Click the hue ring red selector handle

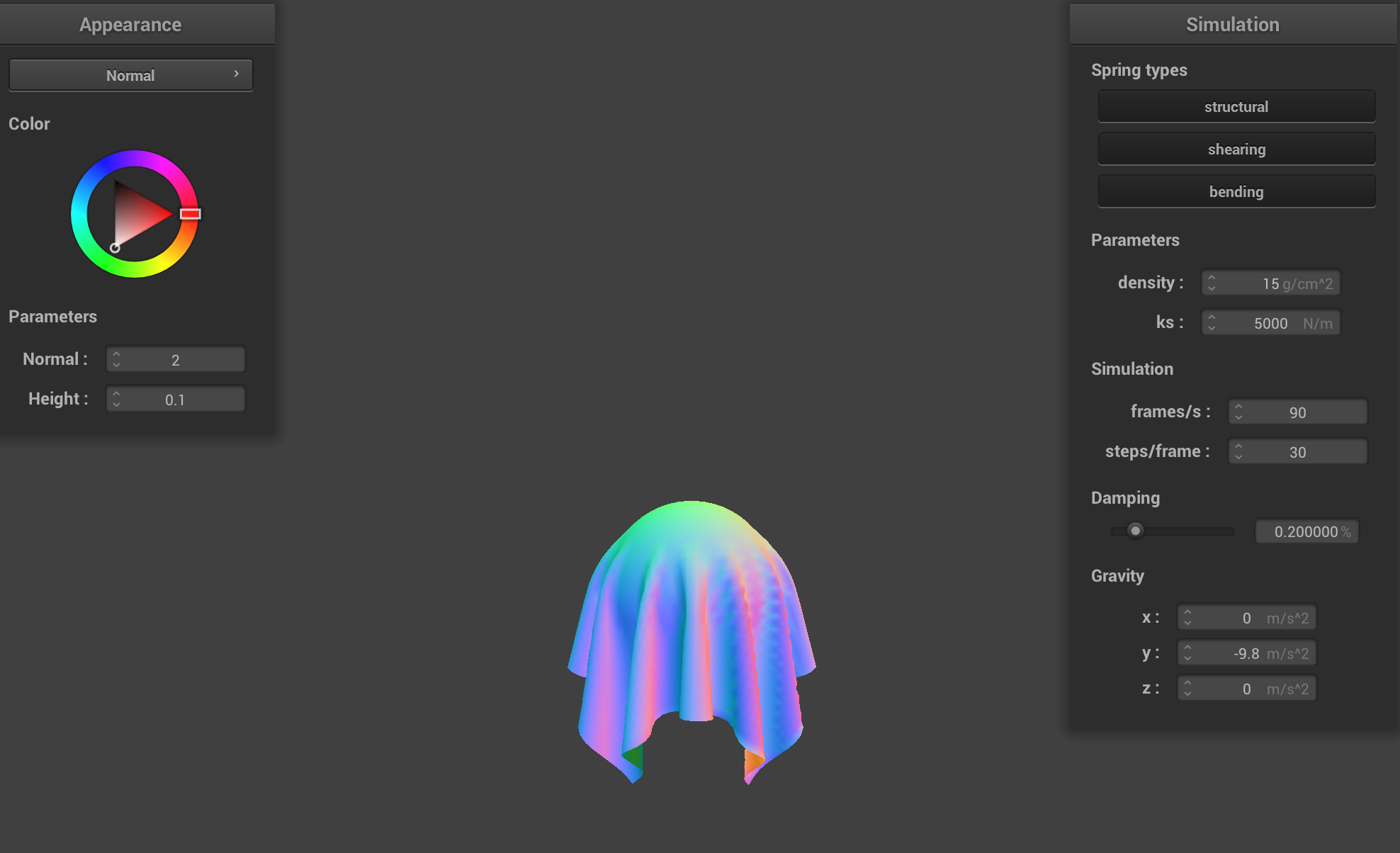pos(190,214)
